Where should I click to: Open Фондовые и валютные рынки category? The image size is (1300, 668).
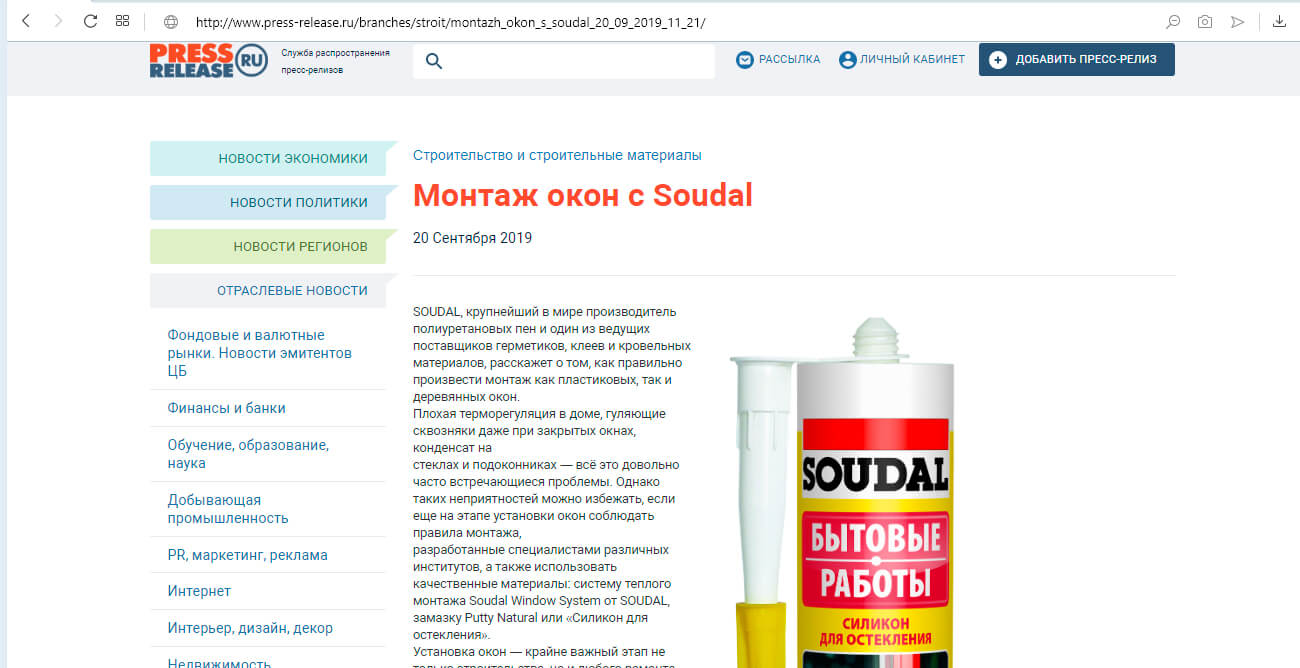tap(260, 353)
